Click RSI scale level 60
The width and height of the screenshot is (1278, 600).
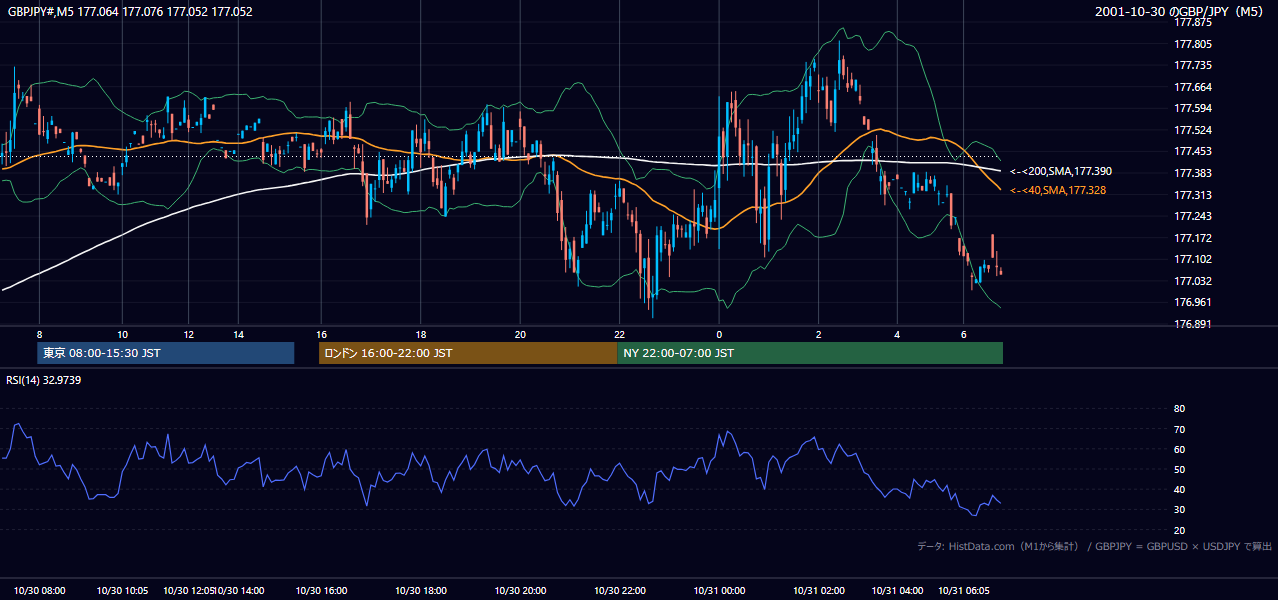tap(1179, 450)
